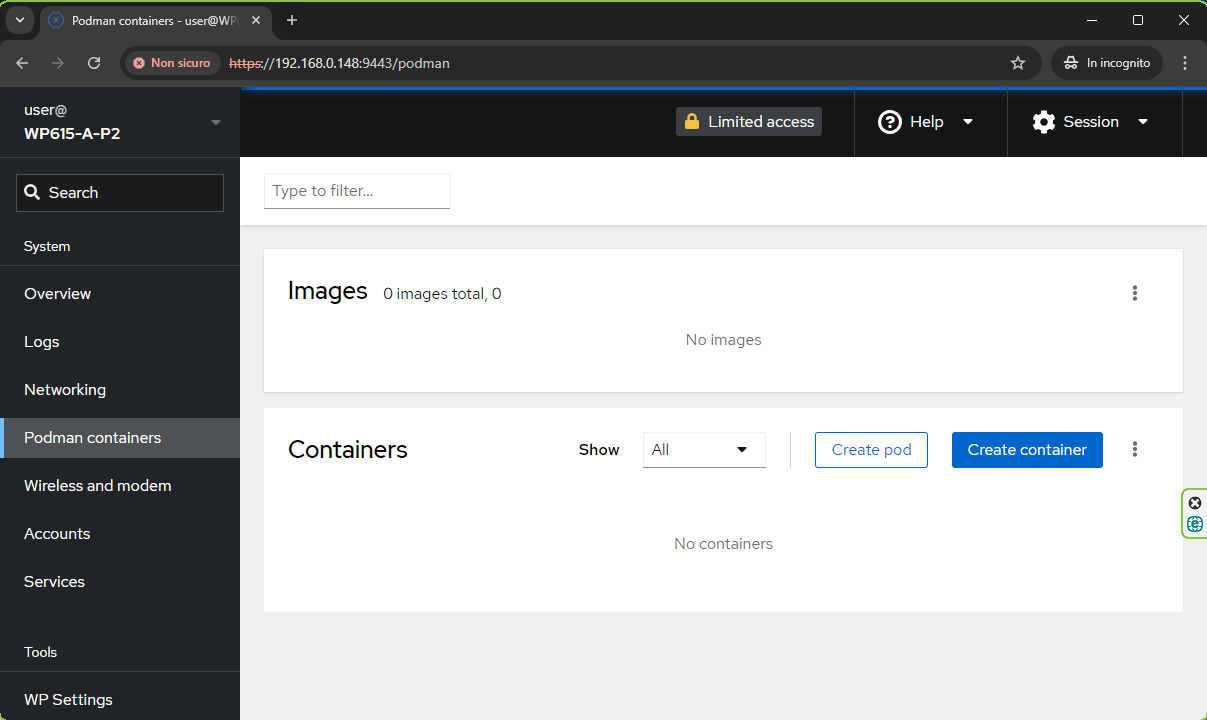
Task: Expand the host switcher user@WP615-A-P2
Action: coord(120,122)
